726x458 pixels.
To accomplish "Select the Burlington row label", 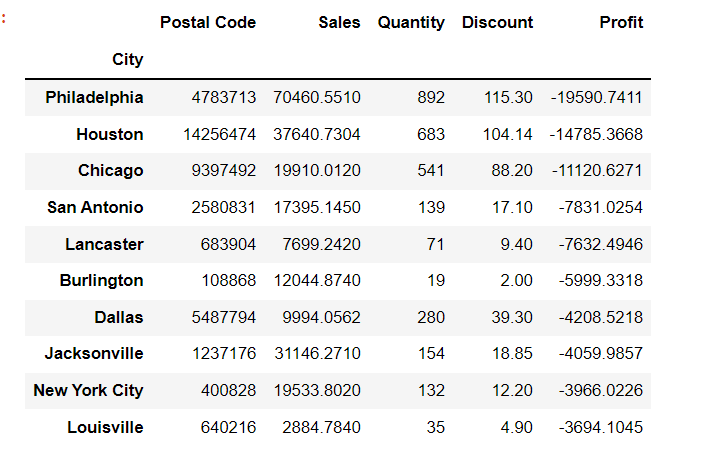I will click(x=101, y=281).
